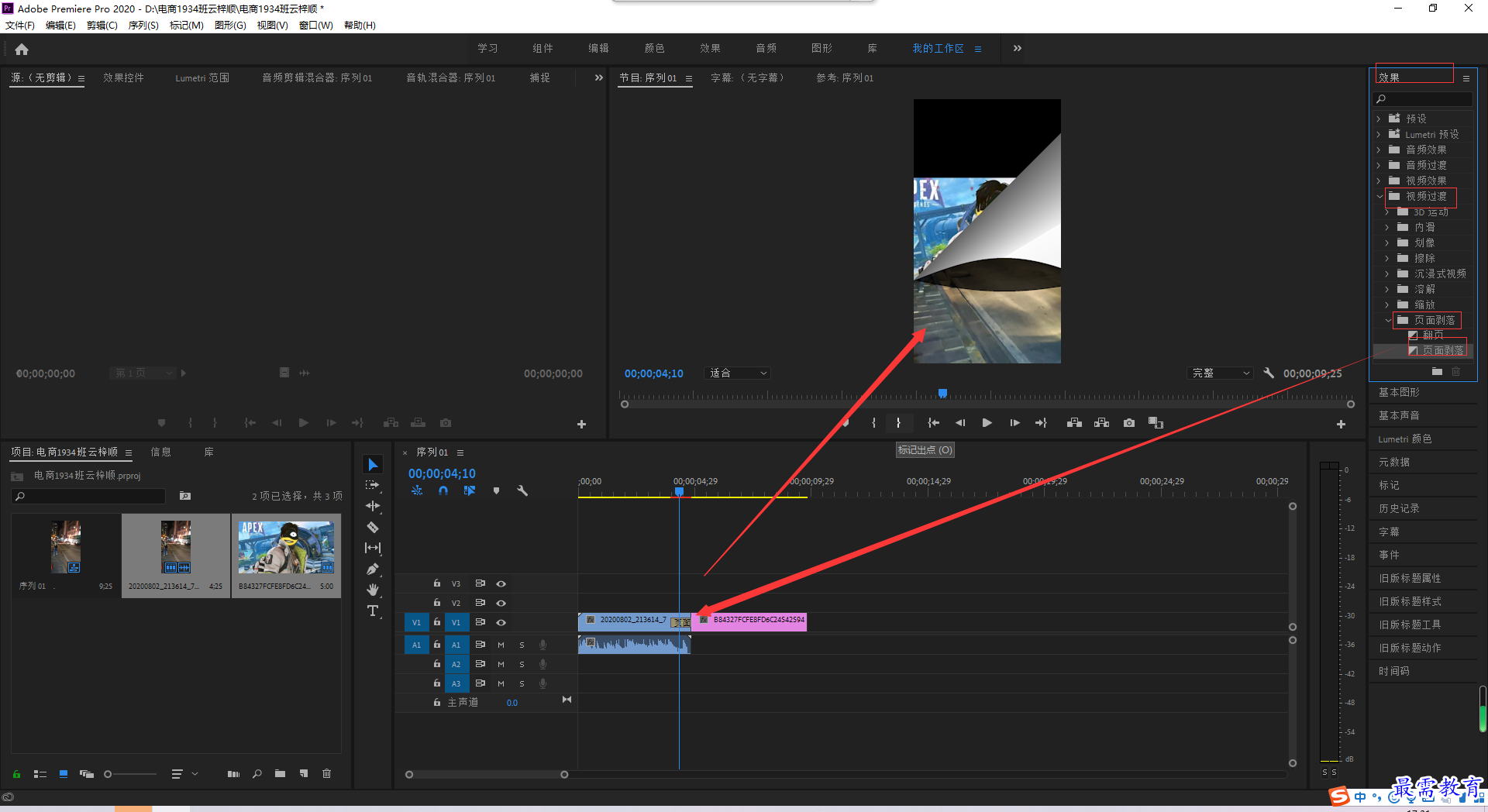Open the 文件(F) menu
Viewport: 1488px width, 812px height.
pos(20,26)
